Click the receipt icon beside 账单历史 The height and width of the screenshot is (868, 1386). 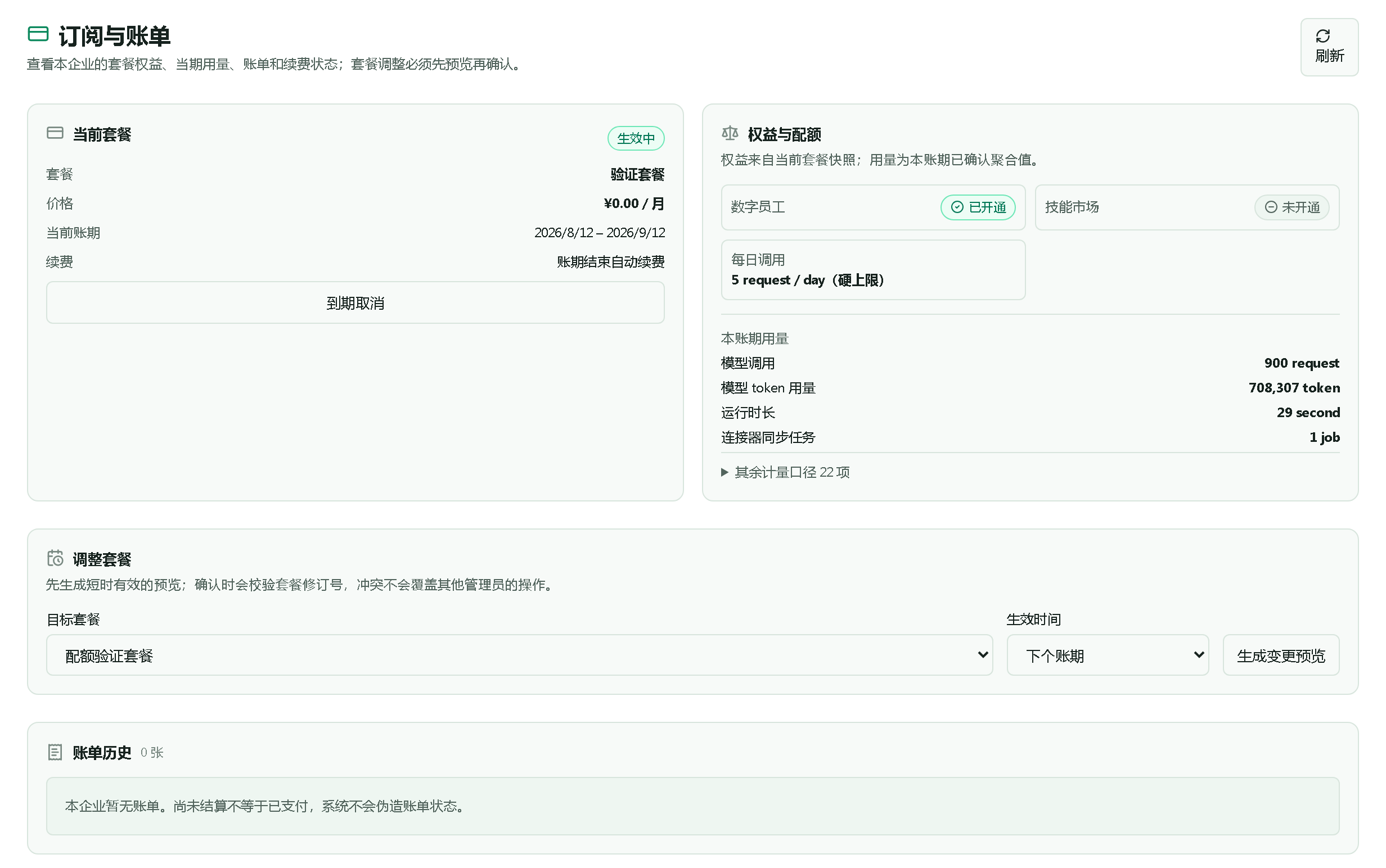click(x=55, y=752)
